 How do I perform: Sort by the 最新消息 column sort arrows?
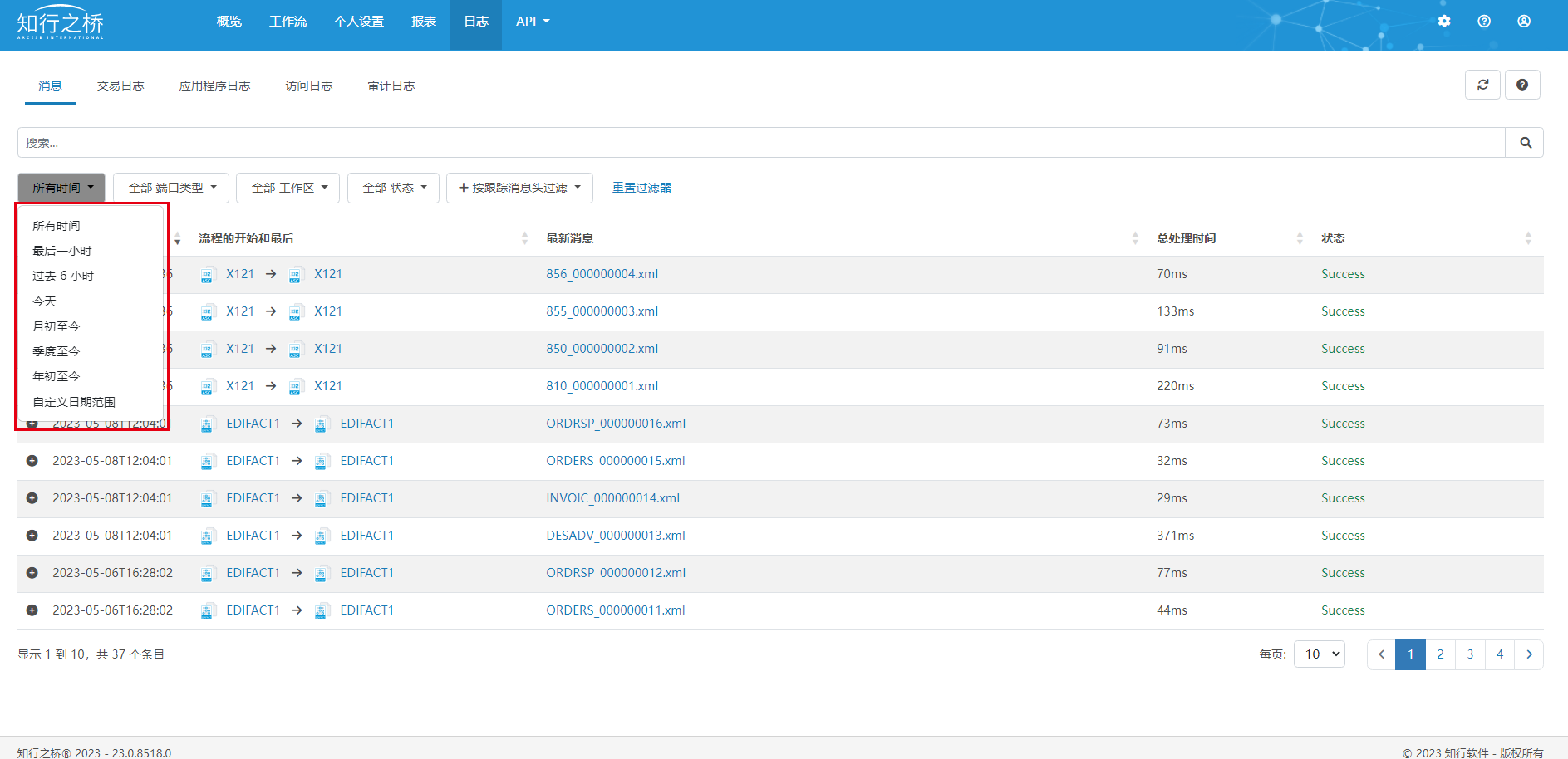click(x=1135, y=238)
